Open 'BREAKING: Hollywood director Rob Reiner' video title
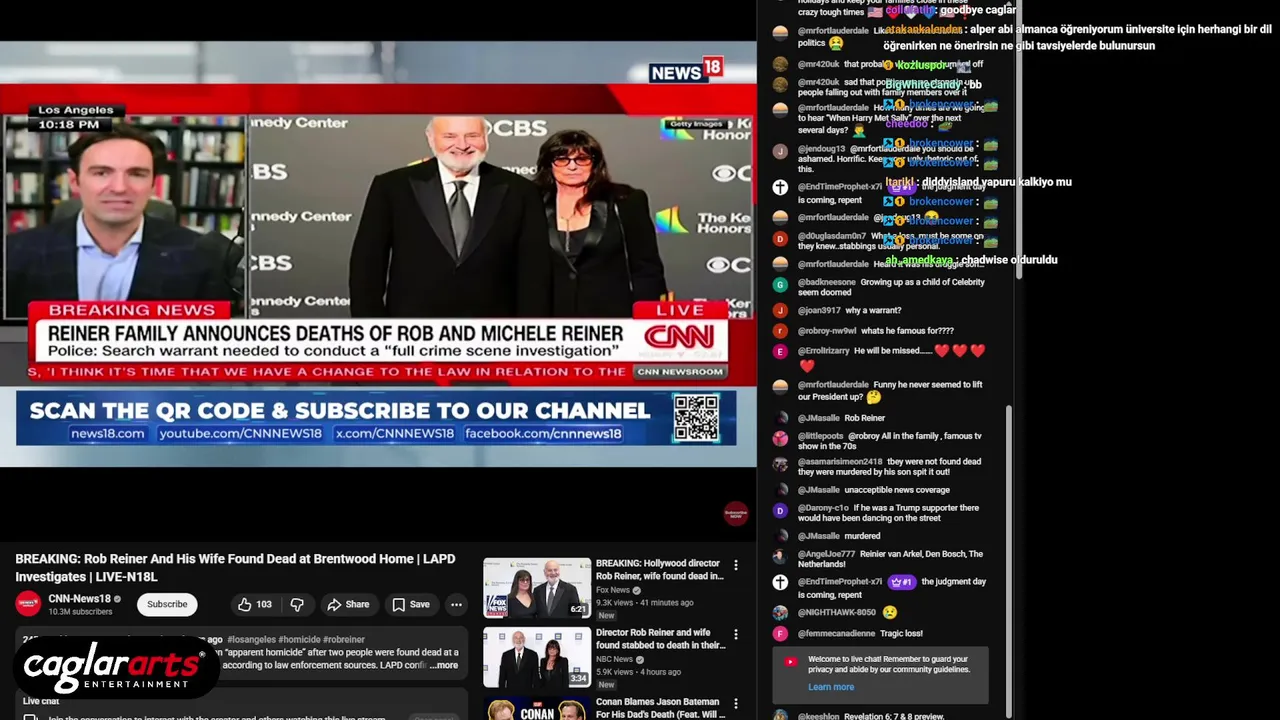 (x=660, y=569)
